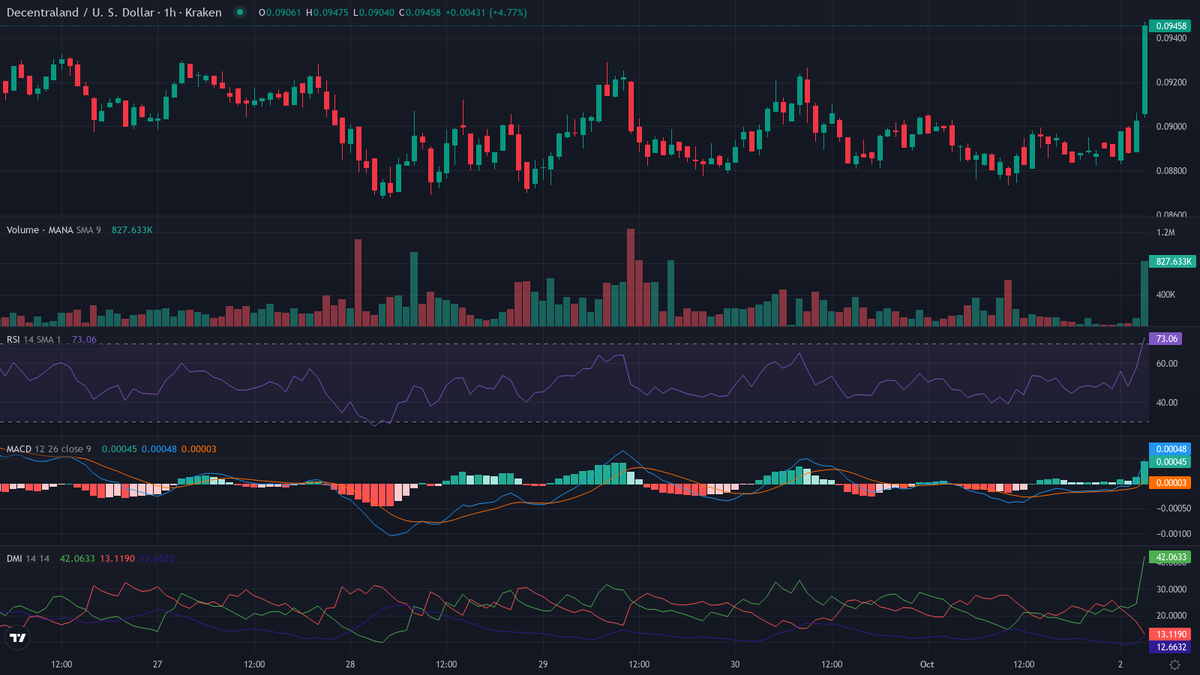
Task: Open the MACD 12 26 close 9 legend
Action: [x=49, y=449]
